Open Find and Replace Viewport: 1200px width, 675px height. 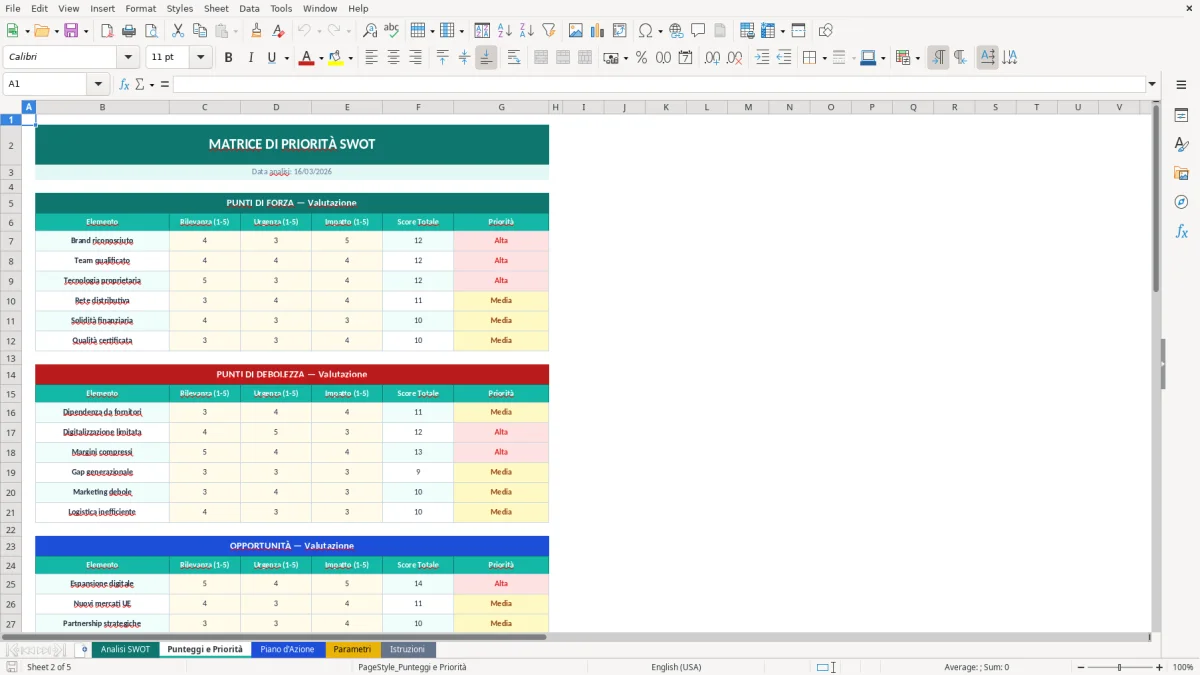point(370,31)
